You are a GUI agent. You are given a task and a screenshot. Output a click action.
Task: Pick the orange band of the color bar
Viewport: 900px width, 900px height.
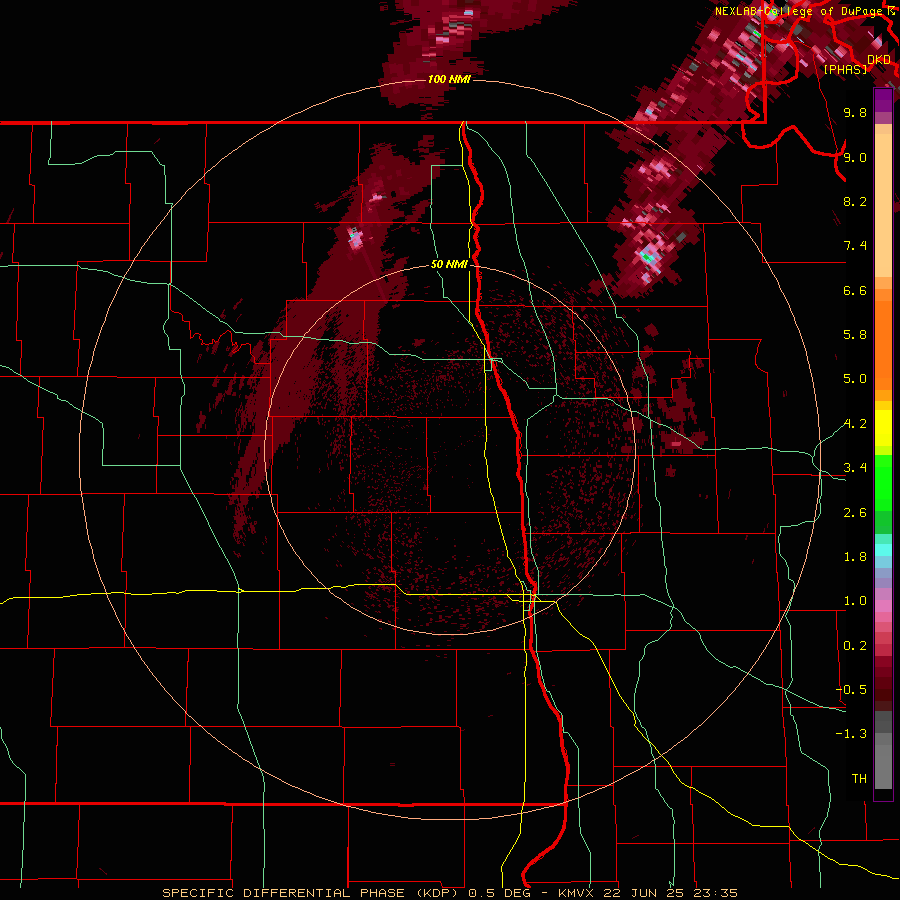tap(883, 345)
